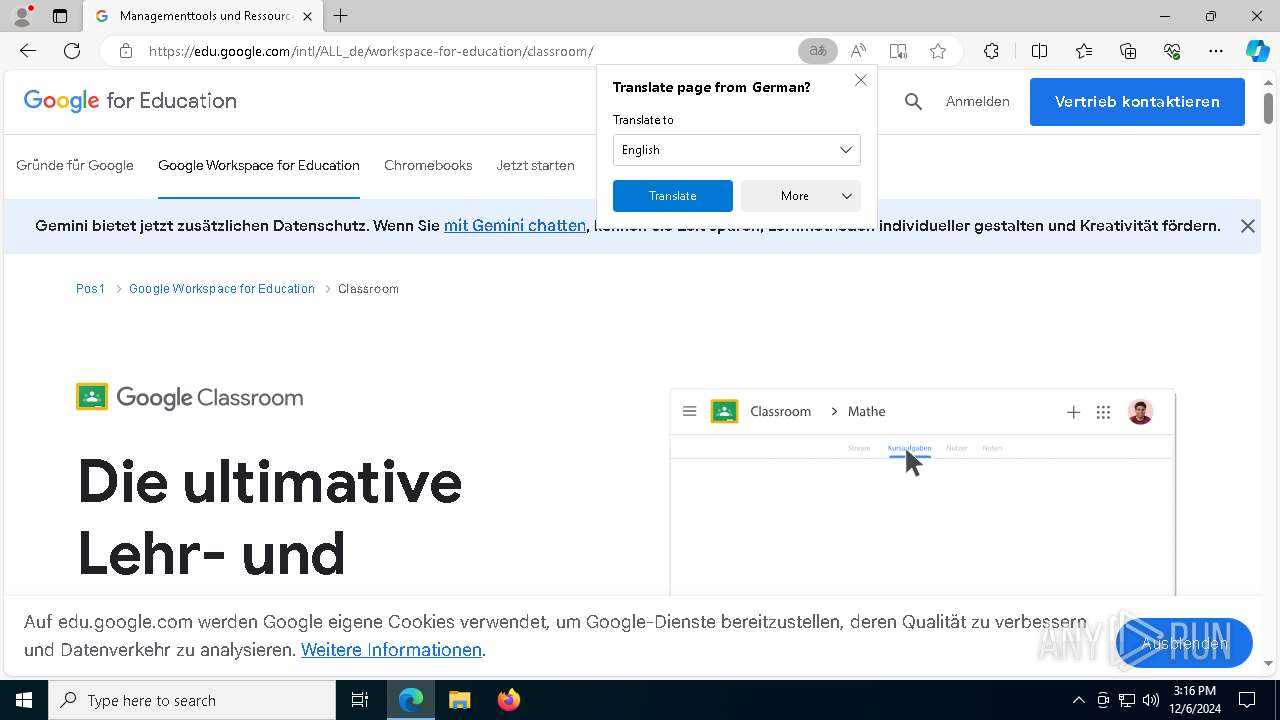Click the browser back arrow

28,51
